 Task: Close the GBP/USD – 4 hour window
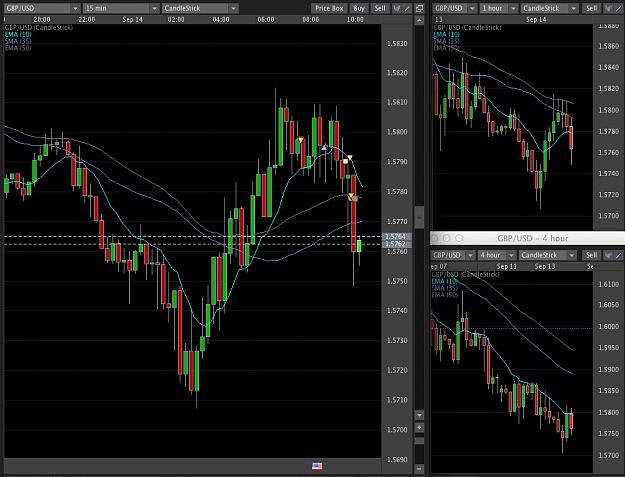[435, 238]
